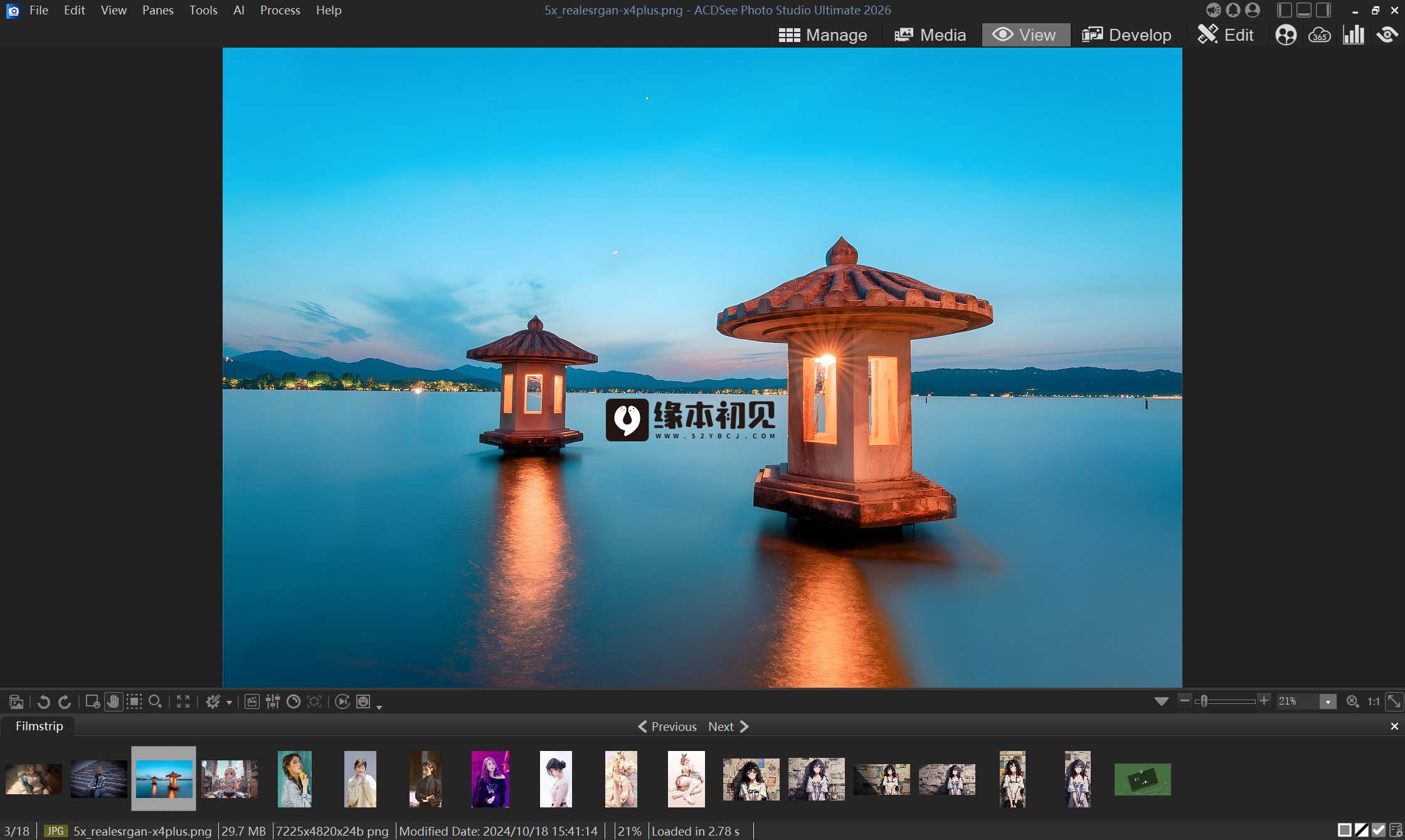The height and width of the screenshot is (840, 1405).
Task: Select the Hand pan tool
Action: (x=113, y=701)
